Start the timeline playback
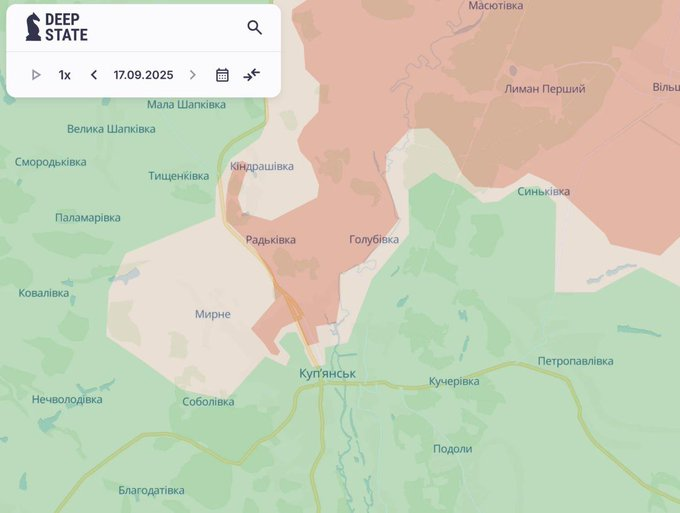This screenshot has height=513, width=680. pos(36,75)
